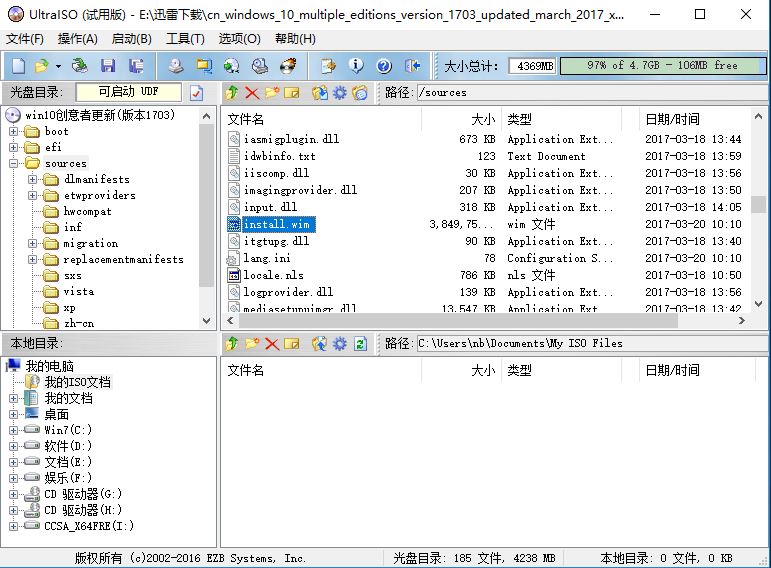The height and width of the screenshot is (568, 771).
Task: Click Up folder icon in local pane
Action: [232, 343]
